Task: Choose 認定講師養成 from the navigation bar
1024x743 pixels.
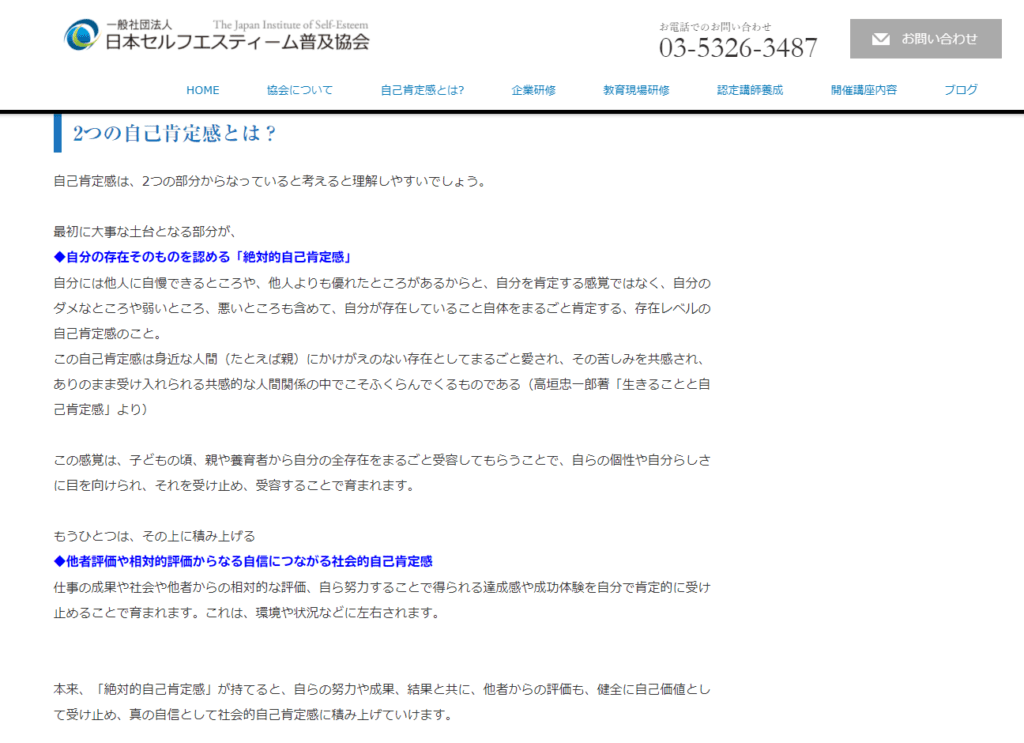Action: point(750,90)
